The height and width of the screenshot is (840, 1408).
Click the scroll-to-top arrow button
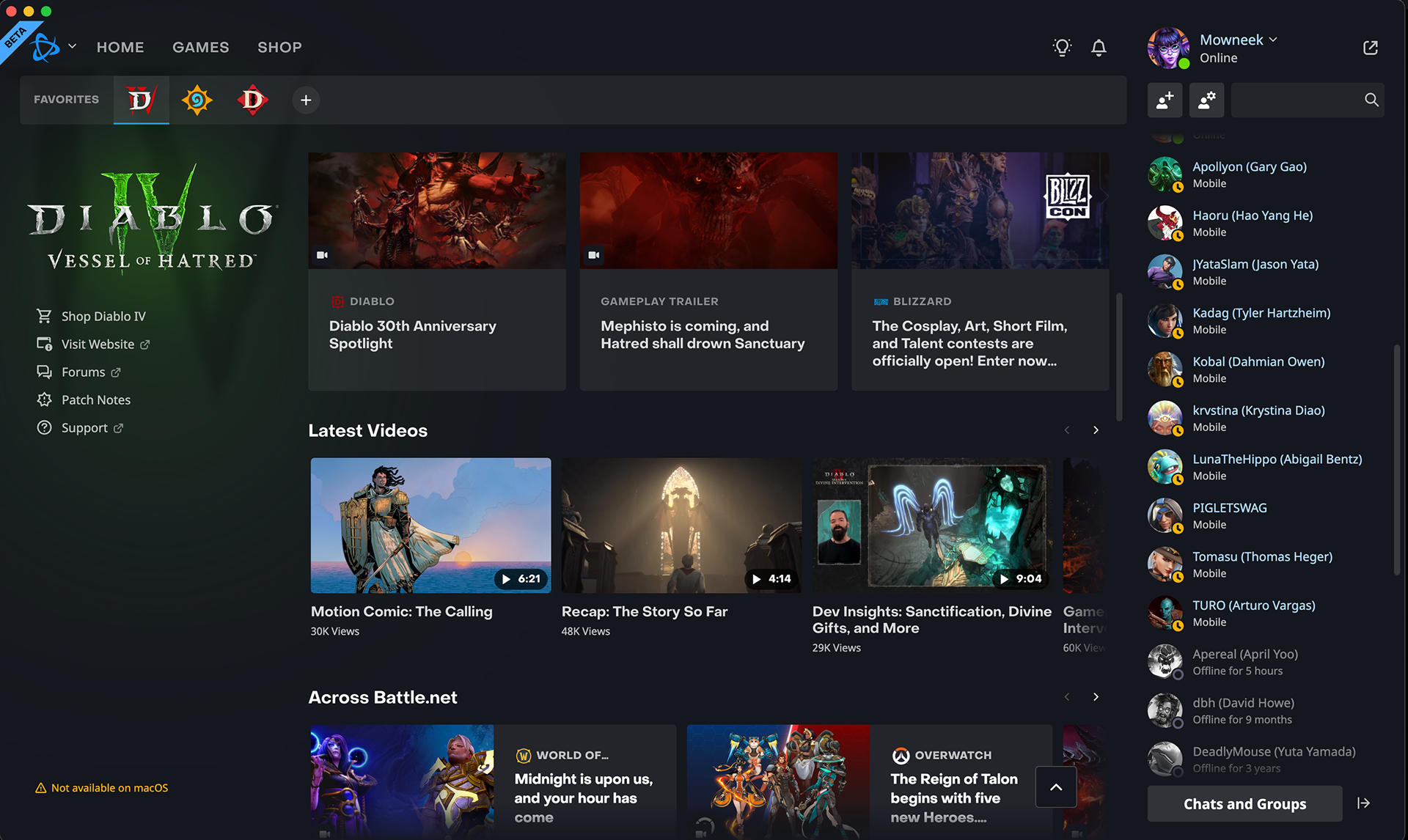coord(1055,787)
